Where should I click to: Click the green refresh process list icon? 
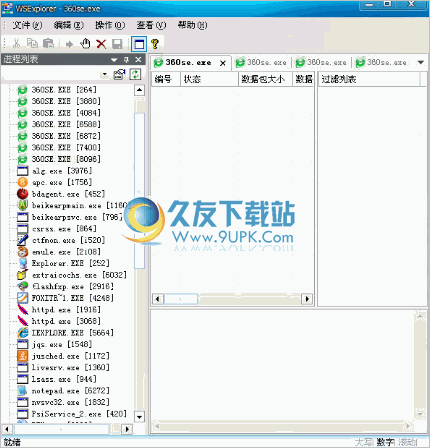pos(135,74)
